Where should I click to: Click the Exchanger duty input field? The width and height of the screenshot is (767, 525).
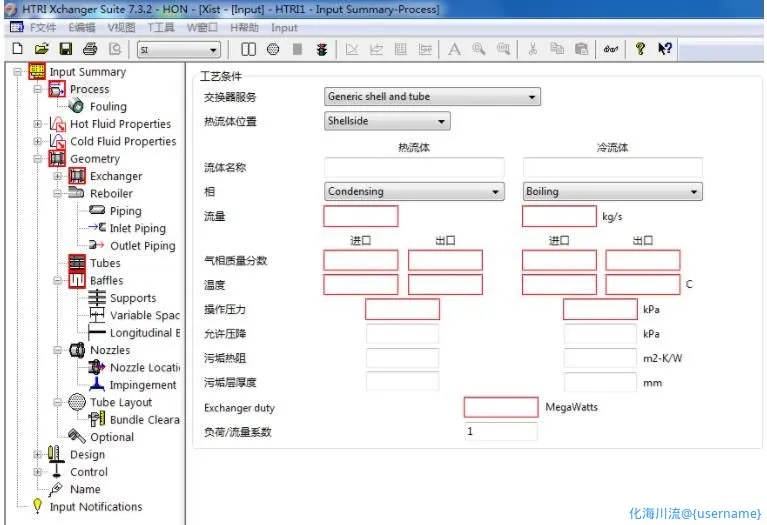tap(500, 407)
